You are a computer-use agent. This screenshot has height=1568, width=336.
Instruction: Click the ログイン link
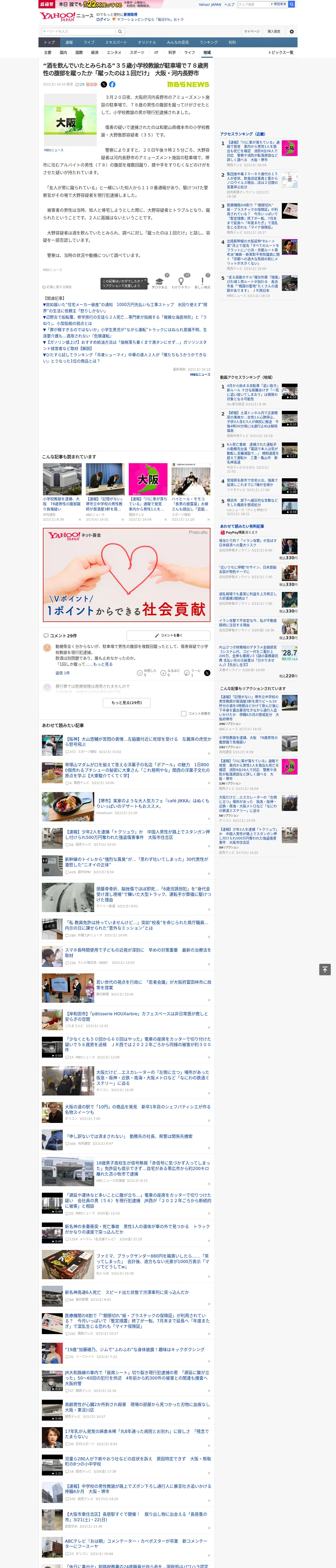pyautogui.click(x=103, y=20)
